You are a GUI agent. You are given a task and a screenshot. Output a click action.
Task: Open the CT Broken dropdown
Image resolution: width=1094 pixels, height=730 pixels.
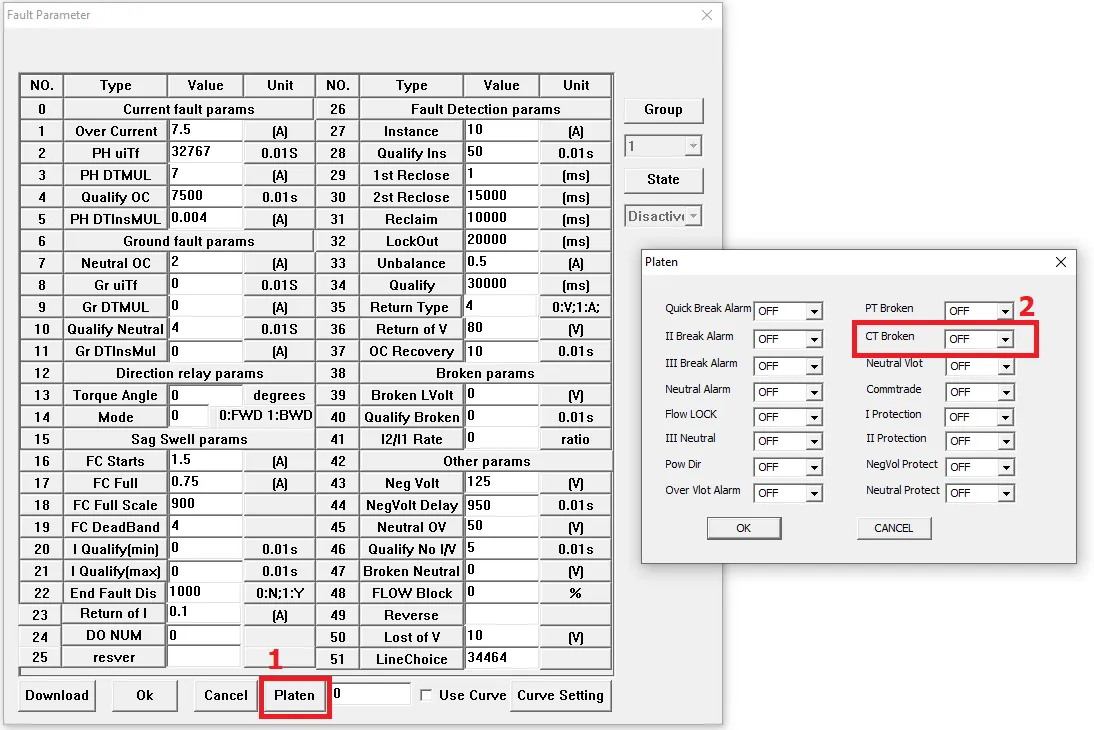click(x=980, y=338)
